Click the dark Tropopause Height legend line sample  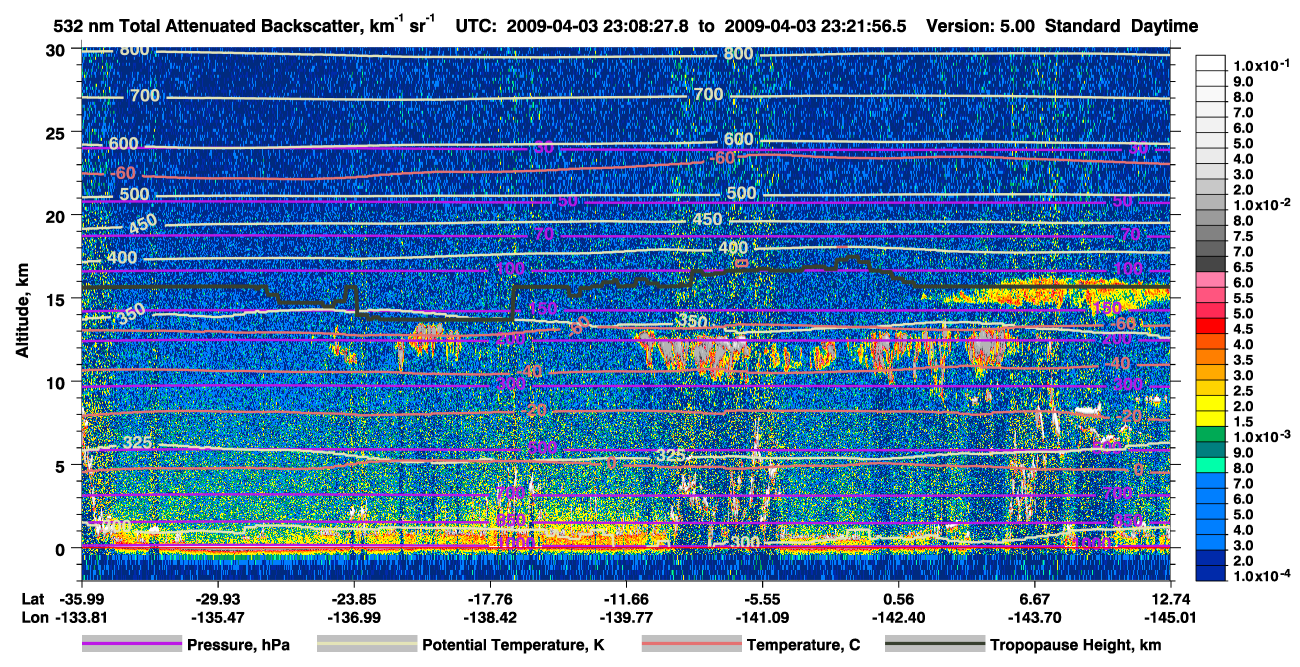click(x=934, y=645)
